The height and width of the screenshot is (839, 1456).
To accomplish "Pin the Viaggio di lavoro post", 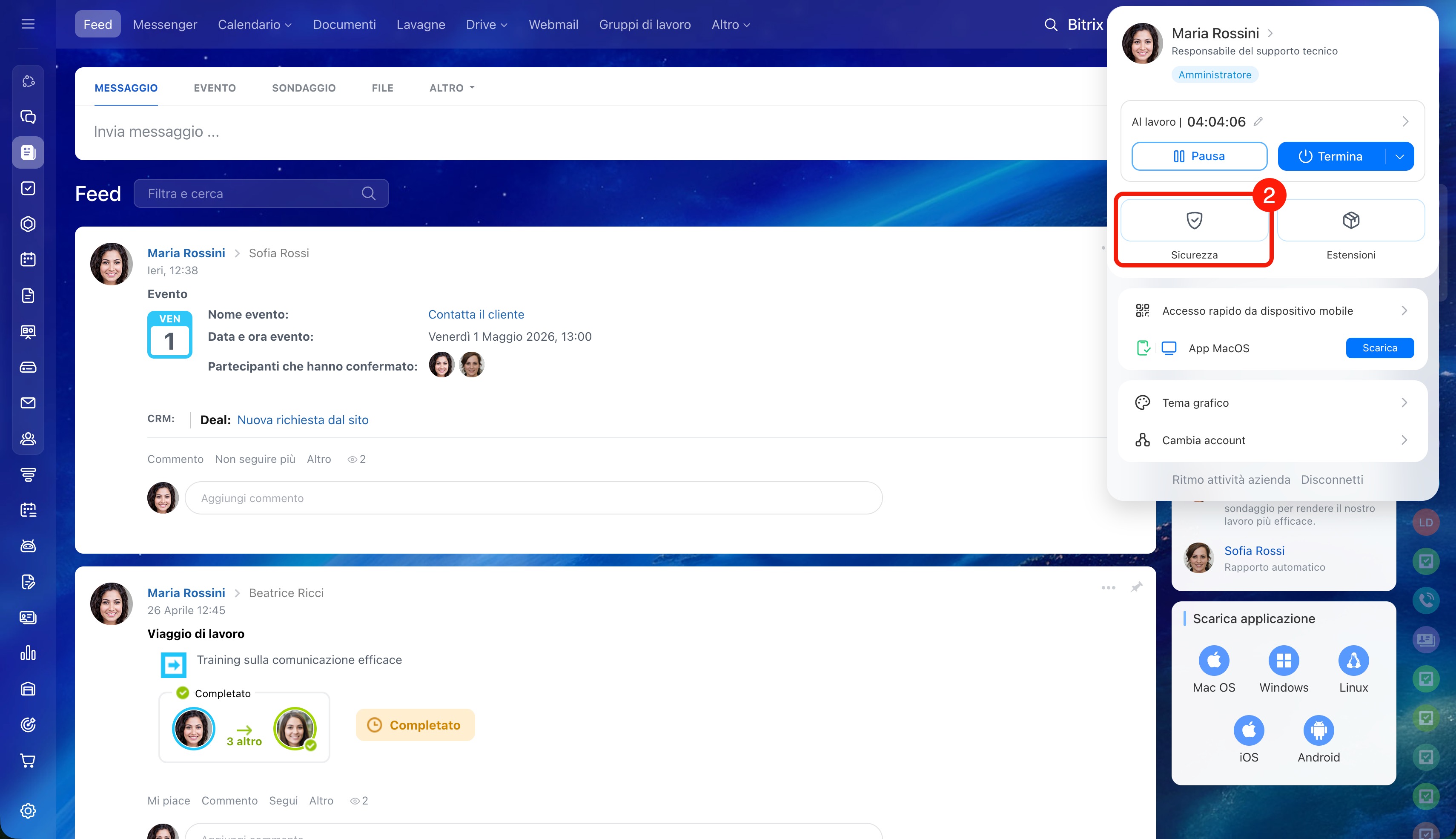I will (x=1136, y=587).
